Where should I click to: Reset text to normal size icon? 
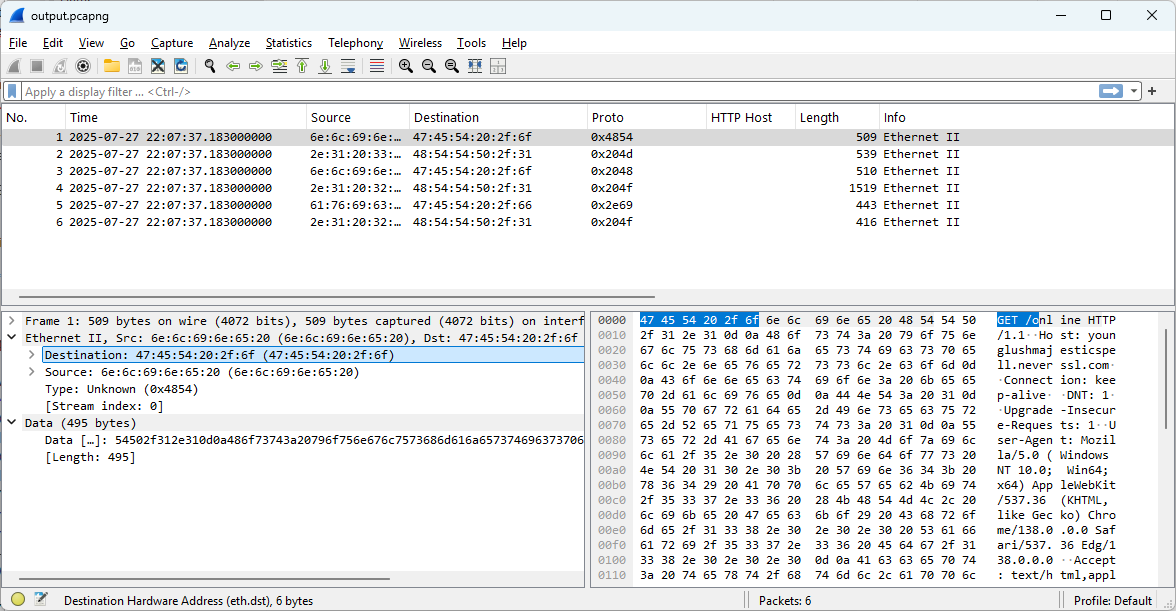point(452,66)
